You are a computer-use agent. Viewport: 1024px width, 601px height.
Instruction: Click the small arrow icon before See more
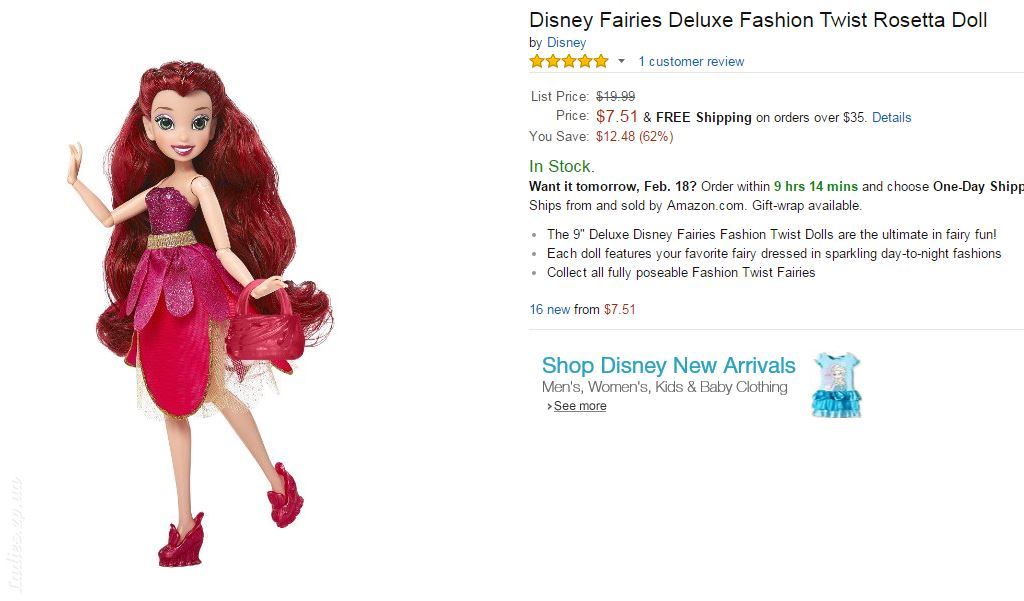[x=550, y=406]
